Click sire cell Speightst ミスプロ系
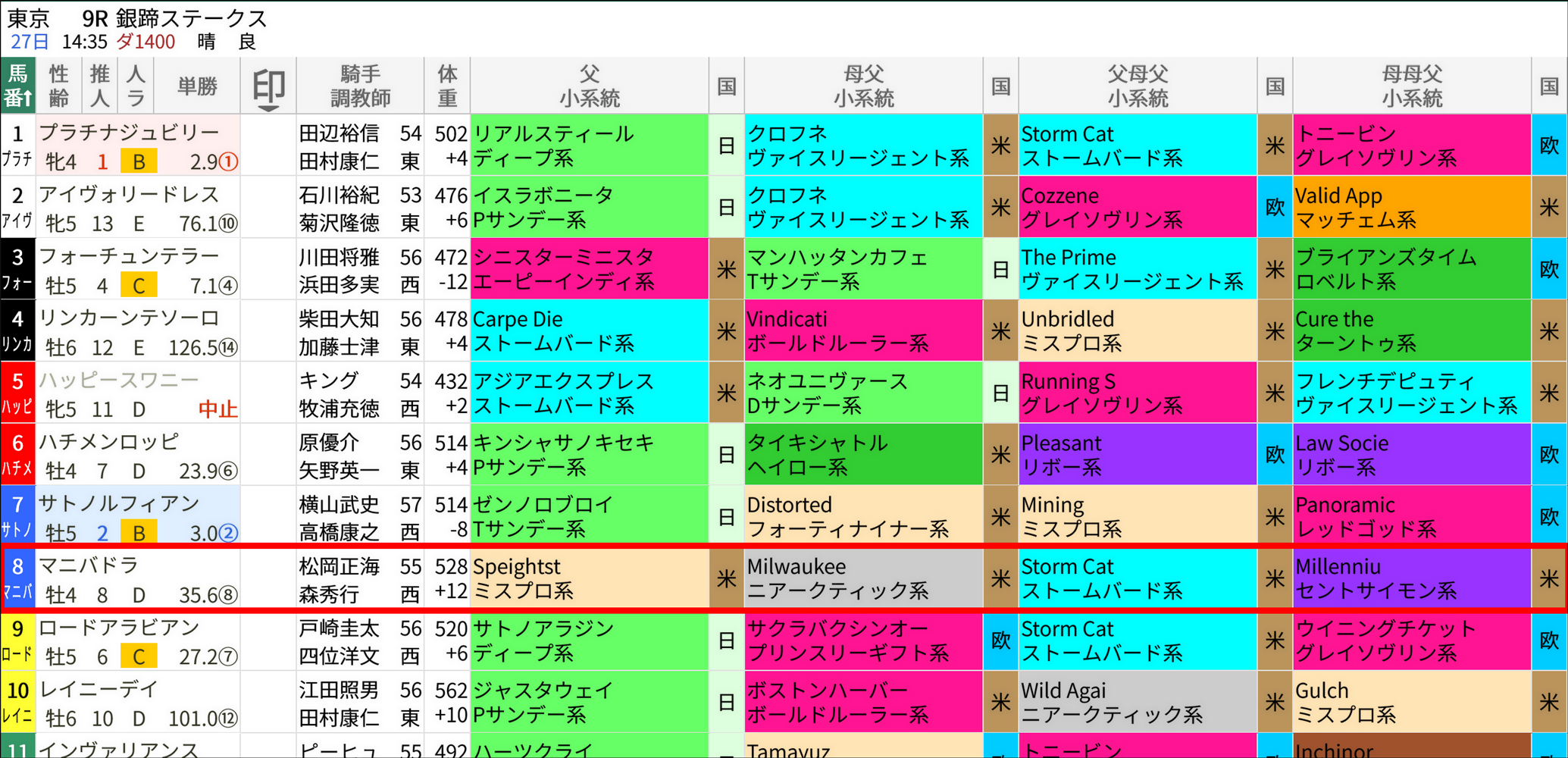The image size is (1568, 758). coord(590,578)
